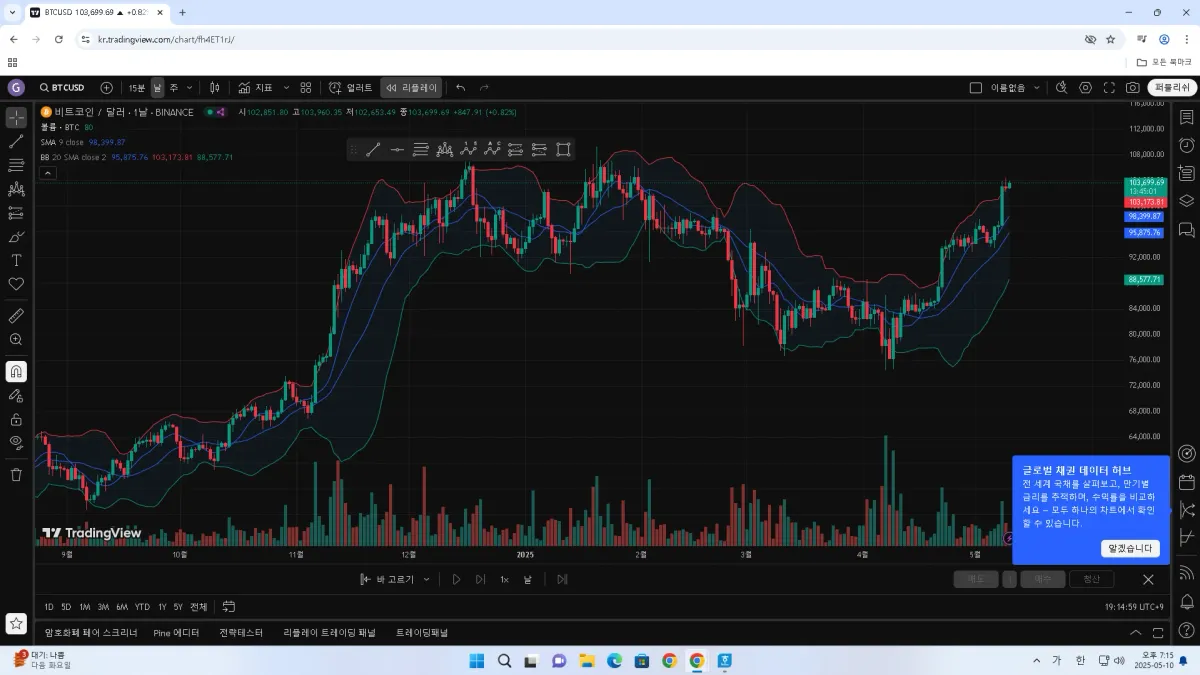Select the brush drawing tool
Viewport: 1200px width, 675px height.
coord(16,237)
